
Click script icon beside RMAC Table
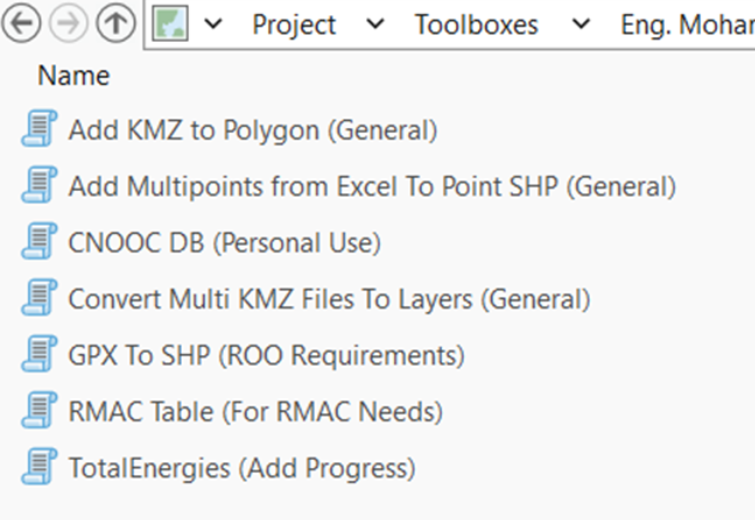(x=38, y=411)
